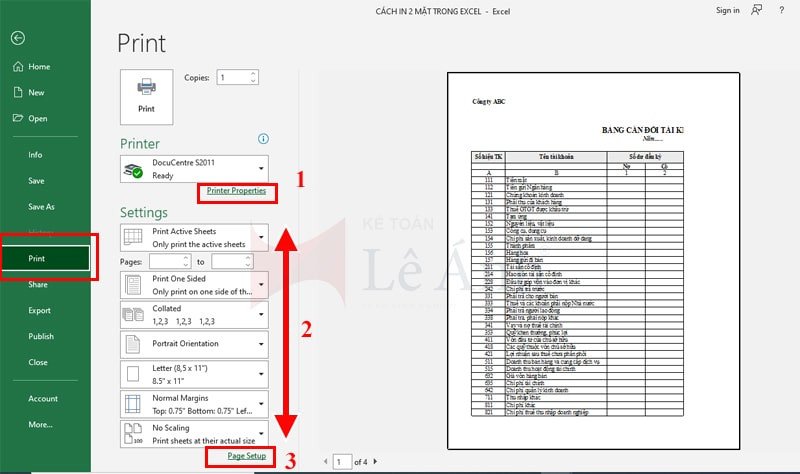Click the back arrow icon
800x474 pixels.
coord(18,38)
